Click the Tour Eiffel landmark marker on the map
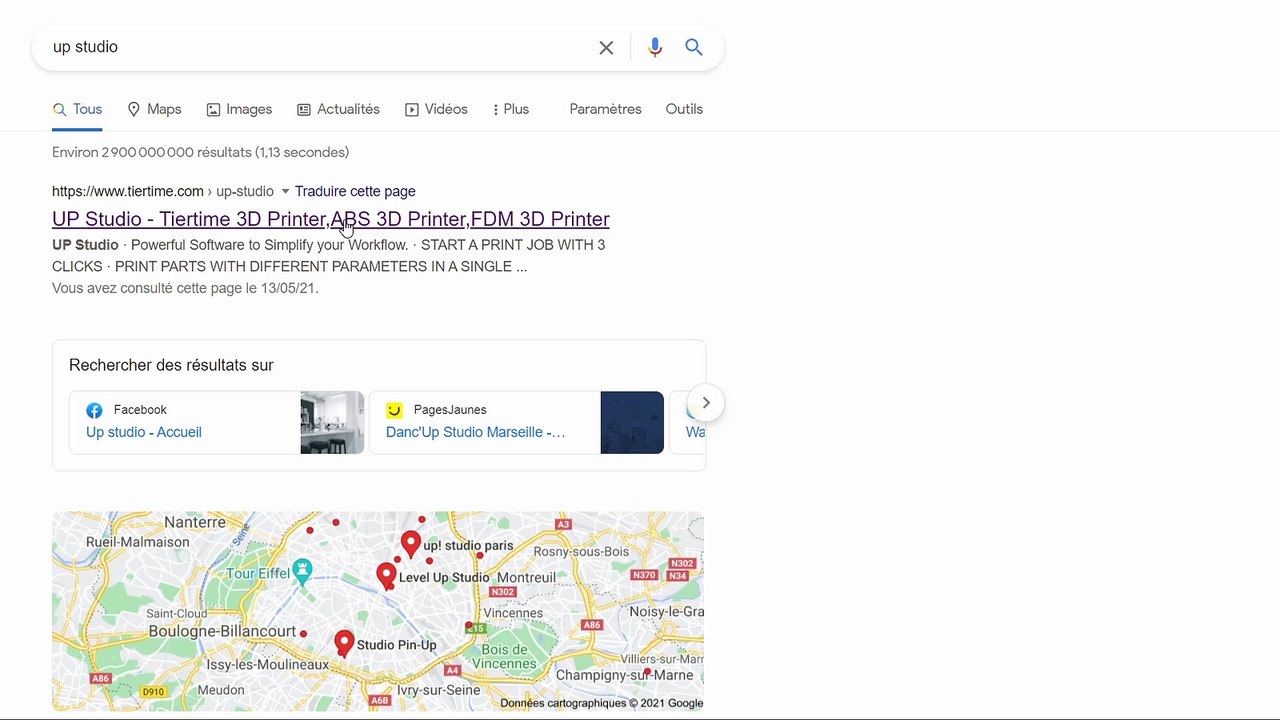Image resolution: width=1280 pixels, height=720 pixels. point(302,571)
